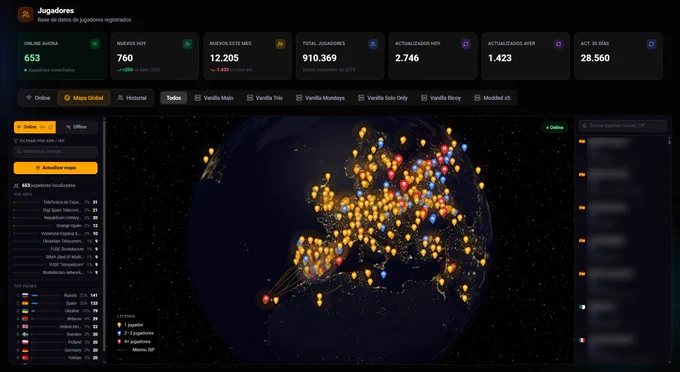Filter by Modded x5 server

tap(492, 98)
